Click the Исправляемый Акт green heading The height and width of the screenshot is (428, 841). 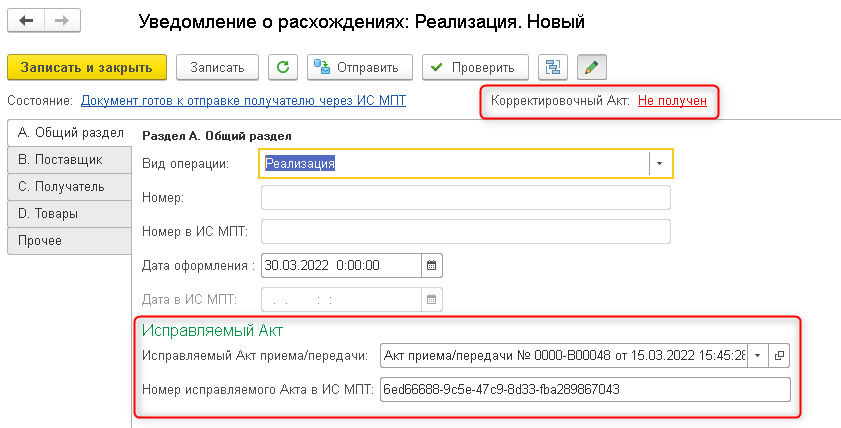click(x=212, y=330)
